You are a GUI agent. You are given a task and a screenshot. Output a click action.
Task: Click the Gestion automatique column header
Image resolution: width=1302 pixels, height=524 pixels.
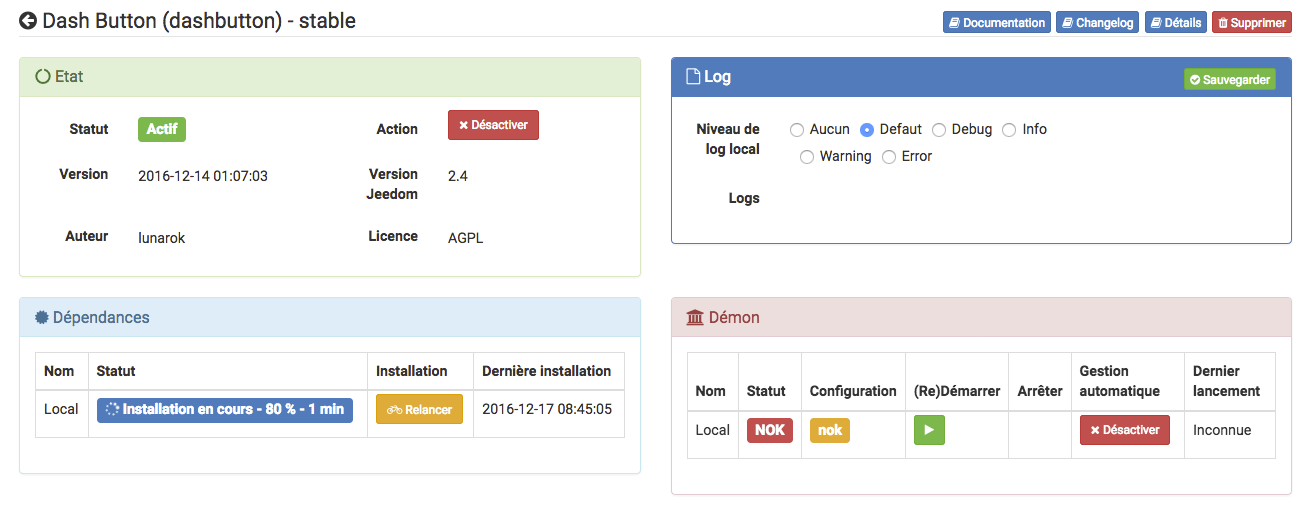pyautogui.click(x=1119, y=381)
